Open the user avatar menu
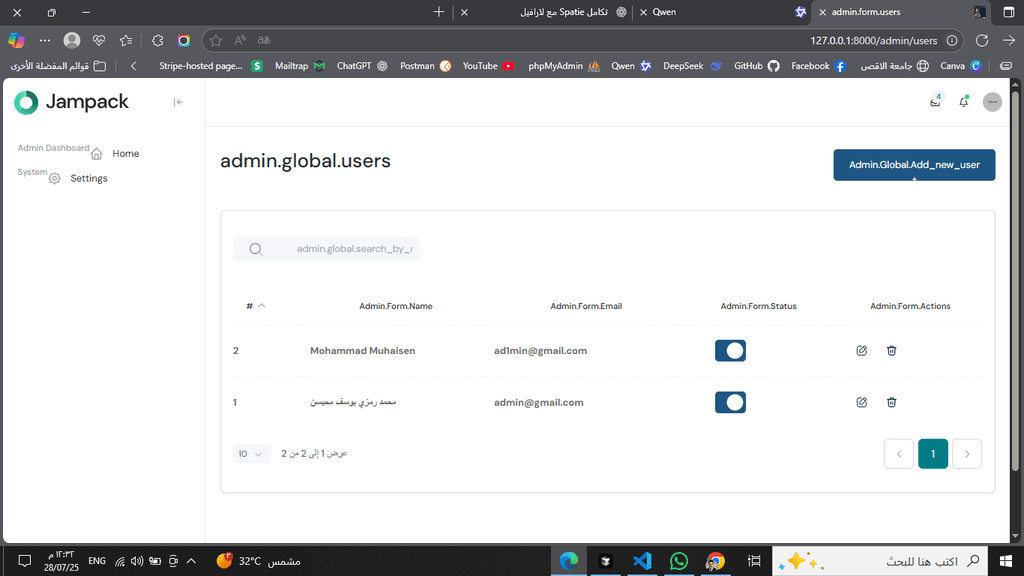Viewport: 1024px width, 576px height. point(992,102)
